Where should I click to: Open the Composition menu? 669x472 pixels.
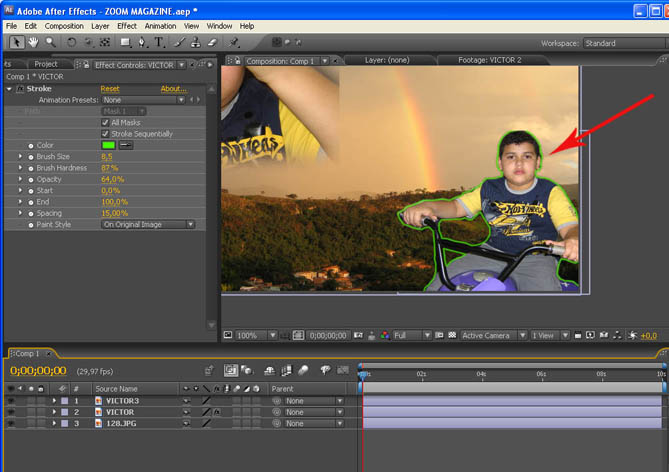click(64, 25)
